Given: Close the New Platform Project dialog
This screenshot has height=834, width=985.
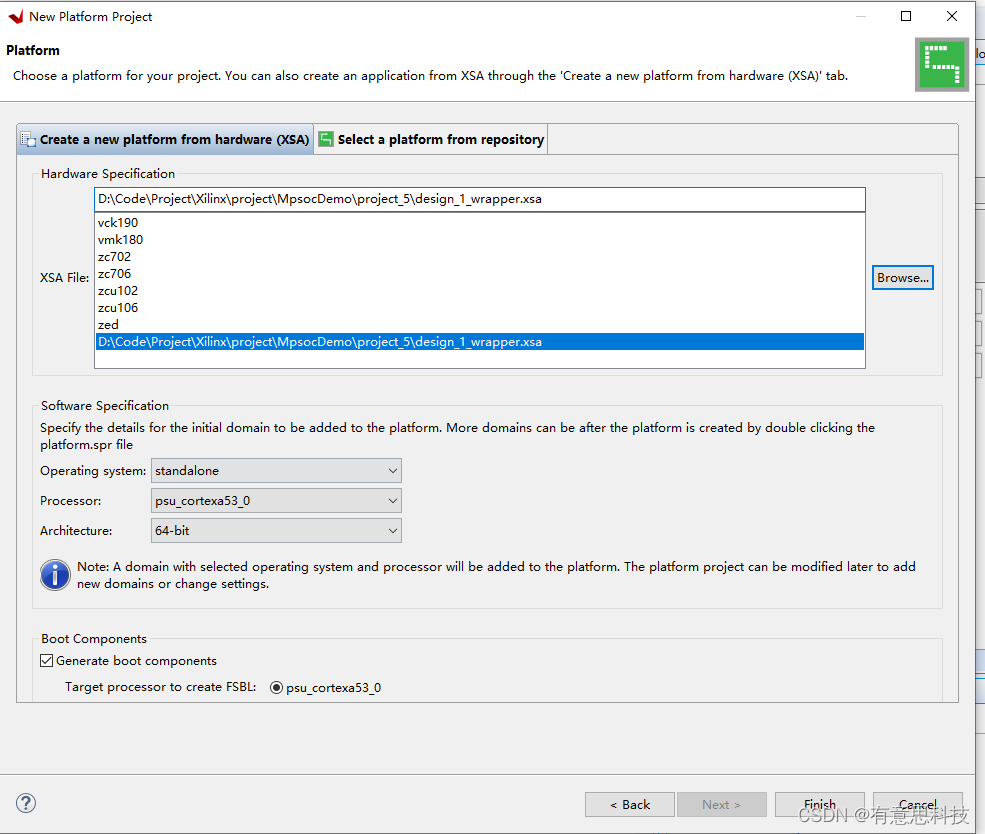Looking at the screenshot, I should (x=952, y=16).
